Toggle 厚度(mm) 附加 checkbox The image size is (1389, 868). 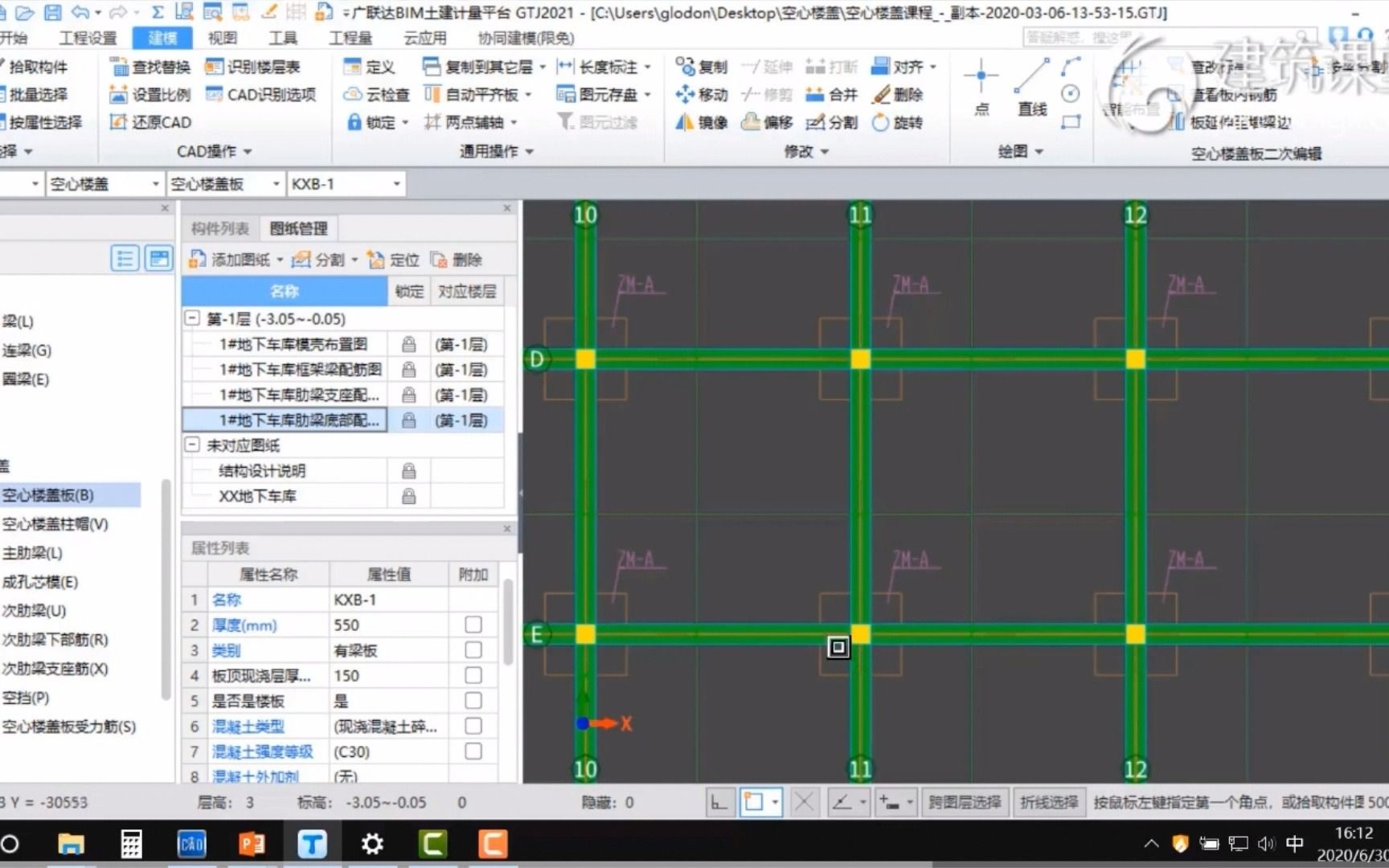click(473, 624)
